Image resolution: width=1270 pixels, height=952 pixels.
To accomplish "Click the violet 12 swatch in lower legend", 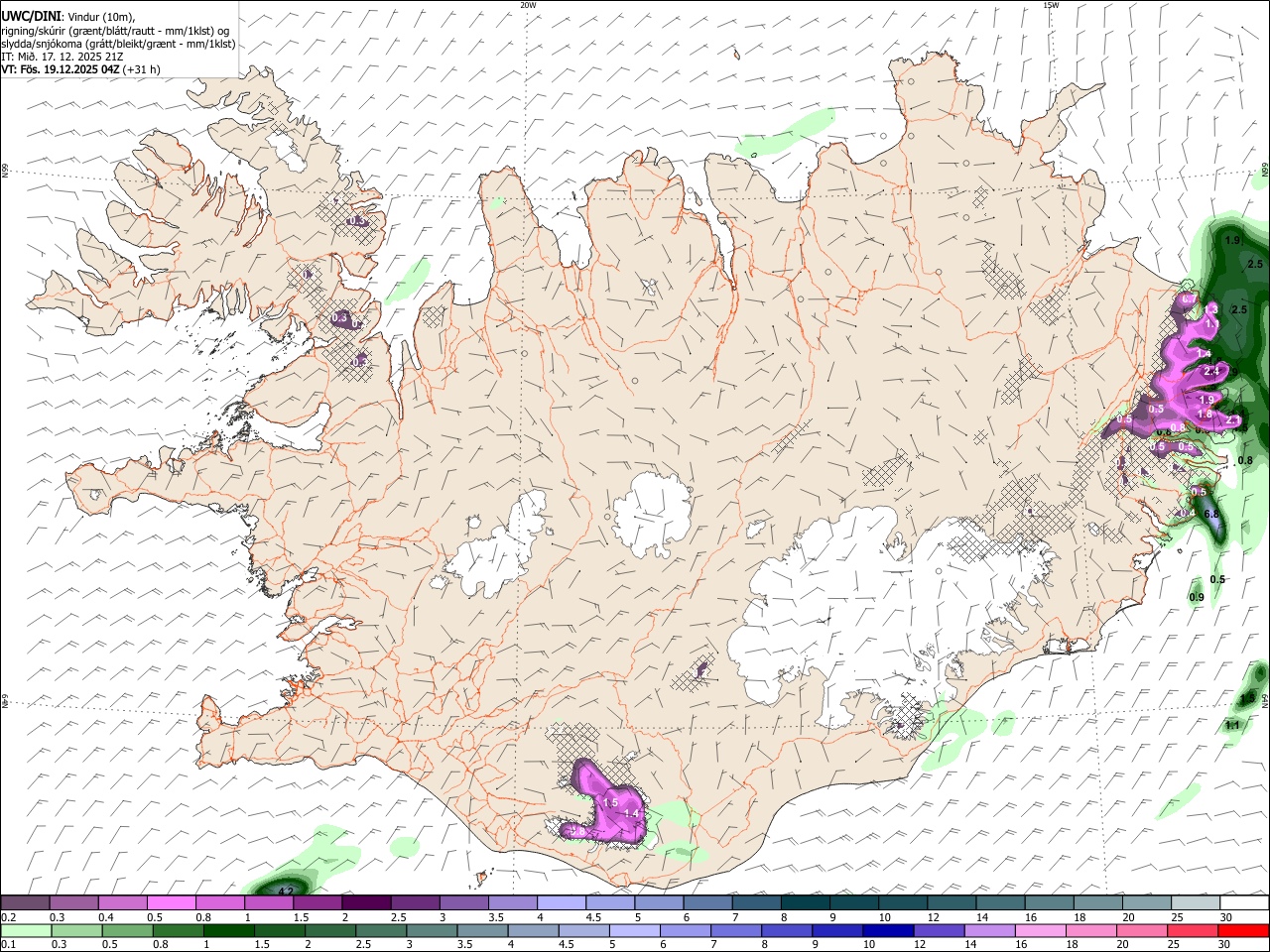I will pyautogui.click(x=939, y=930).
